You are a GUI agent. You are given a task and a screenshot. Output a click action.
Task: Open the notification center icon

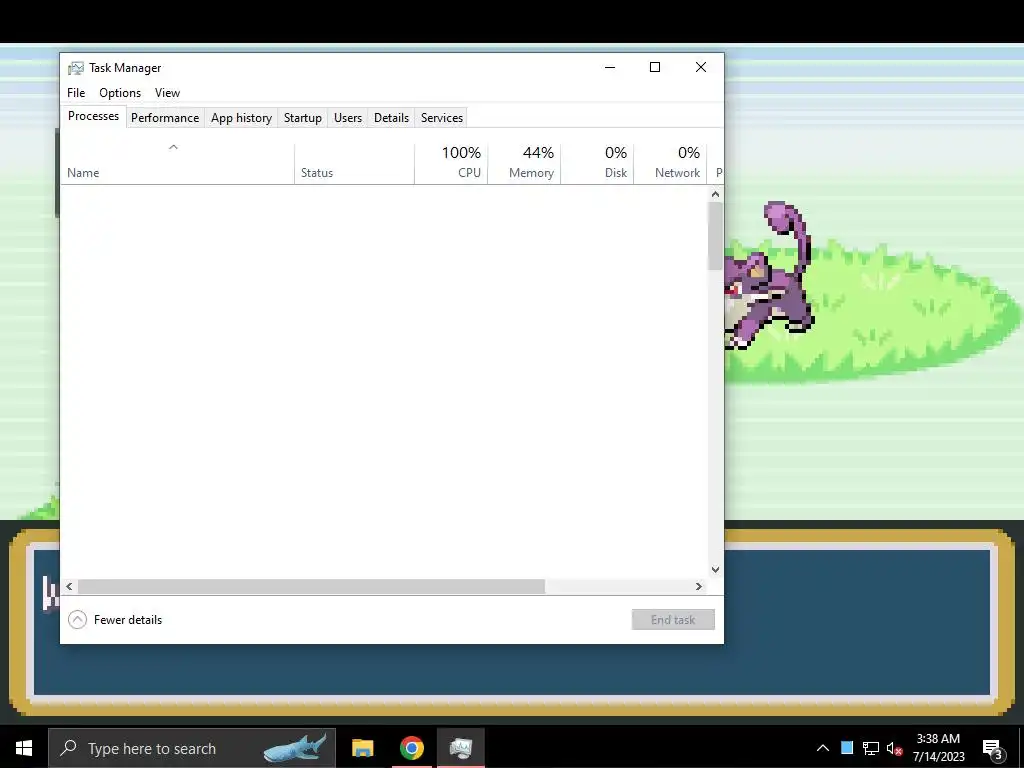tap(992, 749)
